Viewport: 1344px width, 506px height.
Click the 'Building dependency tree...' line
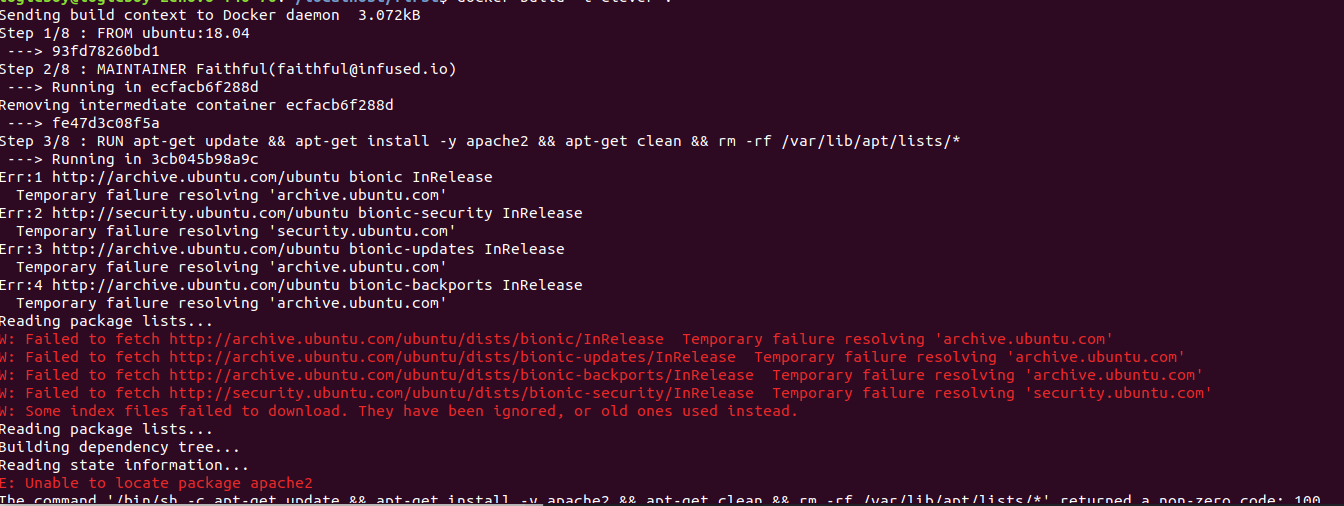[120, 447]
